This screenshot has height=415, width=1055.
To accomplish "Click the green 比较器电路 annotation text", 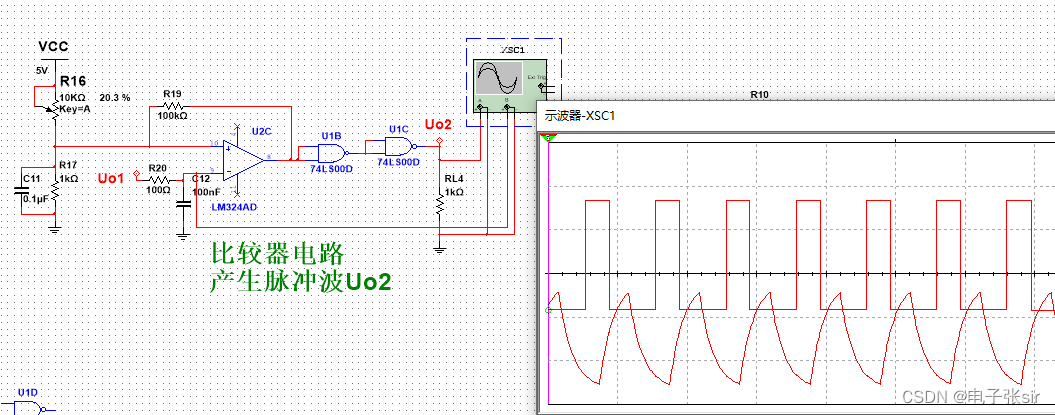I will (x=277, y=255).
